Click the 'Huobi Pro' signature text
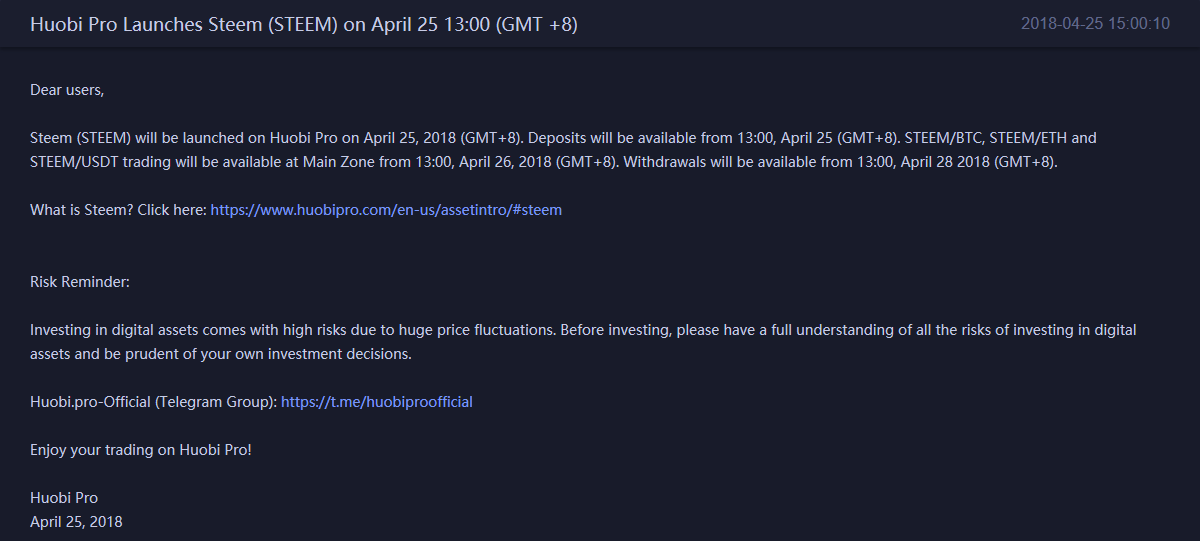Image resolution: width=1200 pixels, height=541 pixels. click(x=64, y=498)
